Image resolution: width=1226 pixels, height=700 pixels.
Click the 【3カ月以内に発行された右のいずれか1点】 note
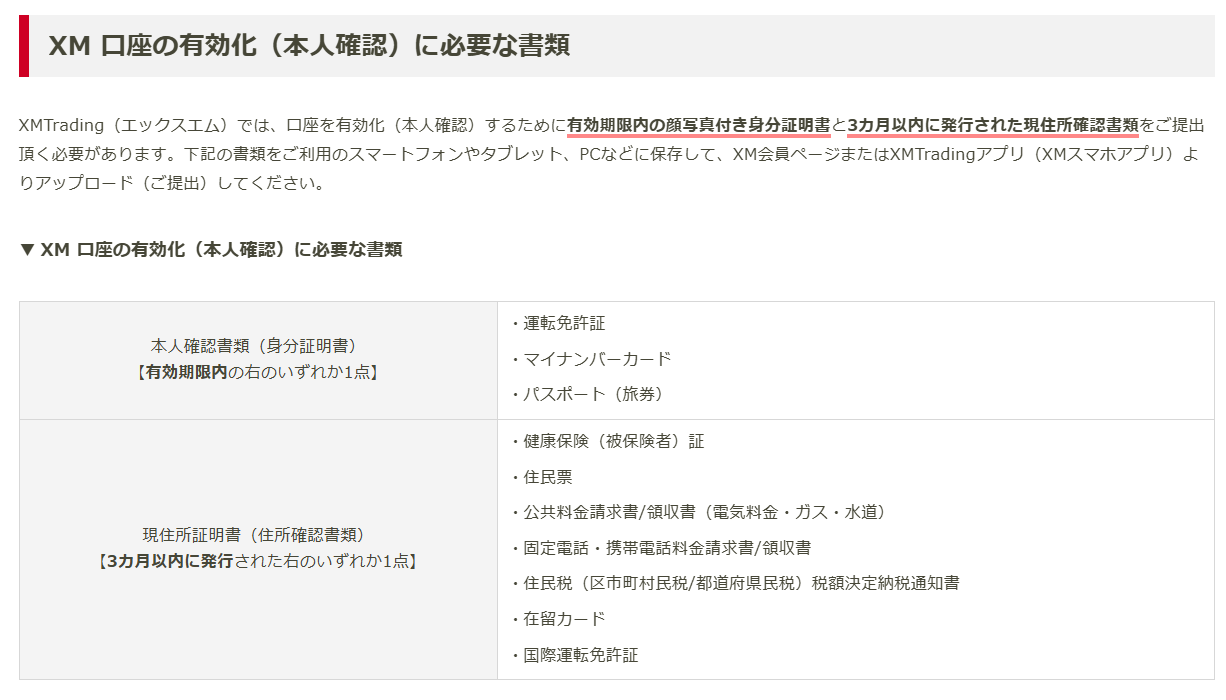(258, 561)
